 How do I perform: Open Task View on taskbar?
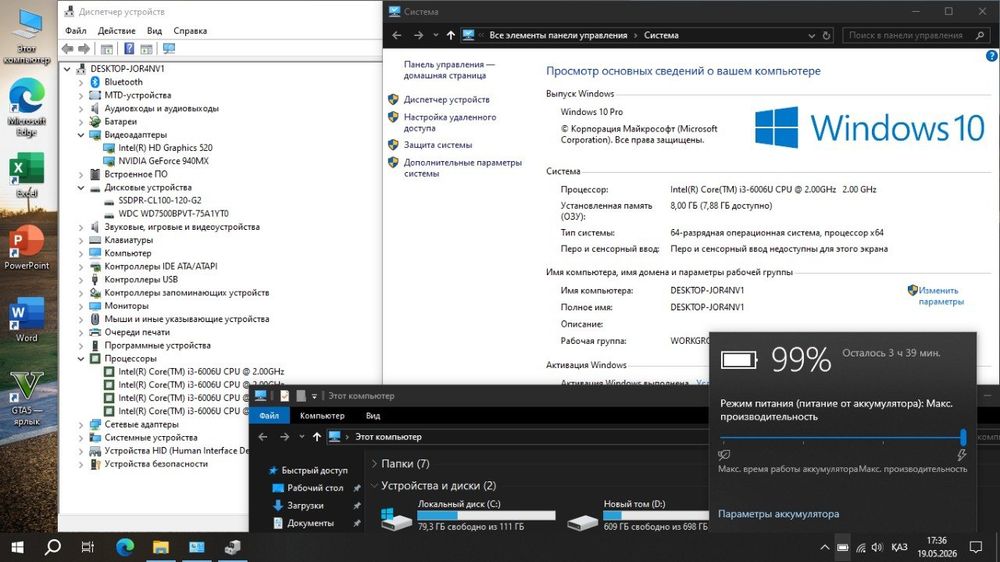(x=88, y=547)
